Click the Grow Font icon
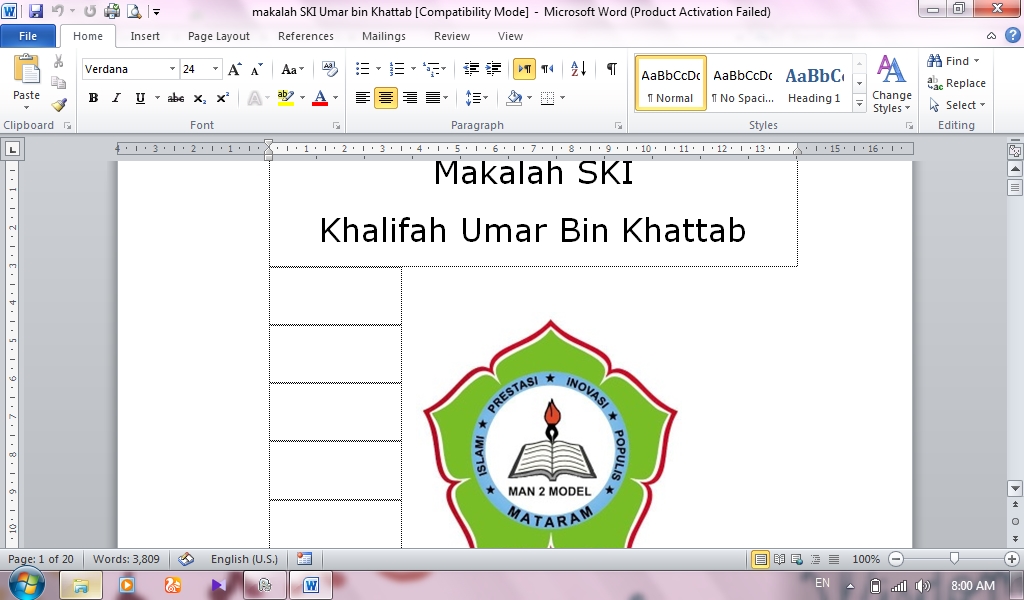 [234, 69]
